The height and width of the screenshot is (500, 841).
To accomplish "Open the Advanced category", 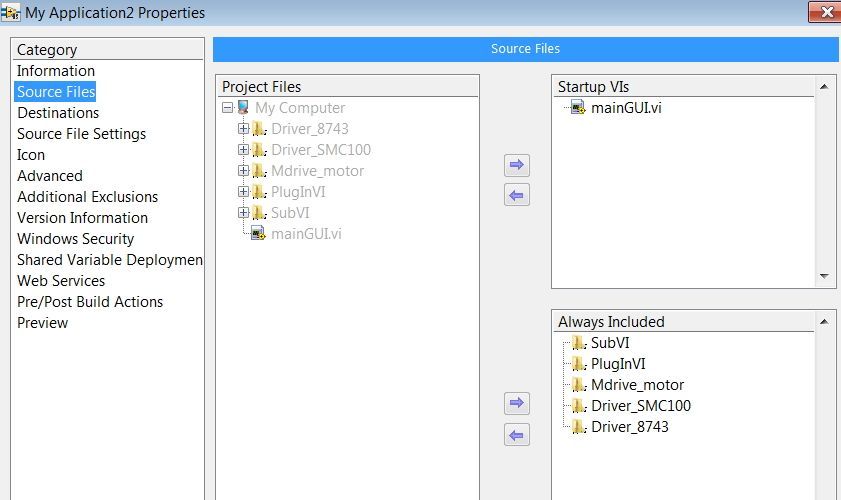I will click(x=50, y=176).
